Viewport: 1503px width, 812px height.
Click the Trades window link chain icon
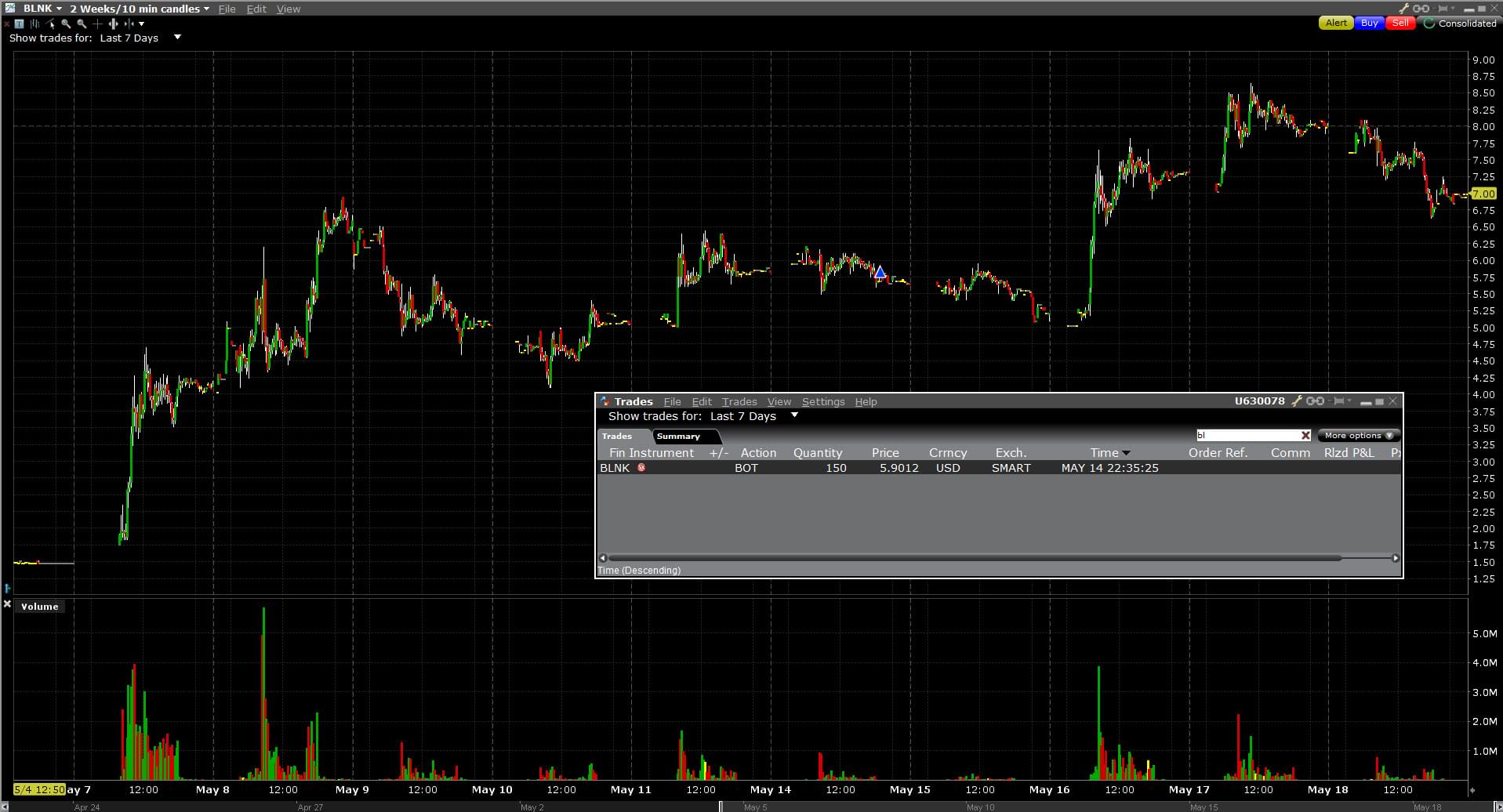[1315, 401]
